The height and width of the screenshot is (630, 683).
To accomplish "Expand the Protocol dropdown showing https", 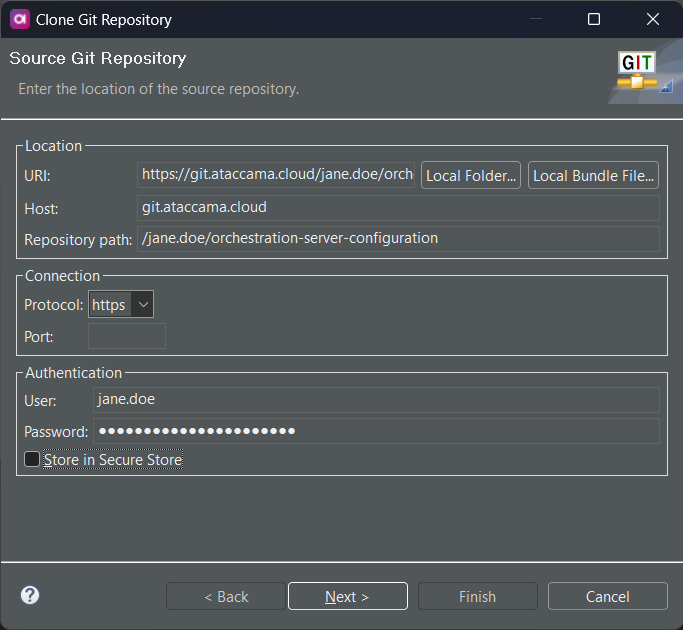I will tap(121, 305).
